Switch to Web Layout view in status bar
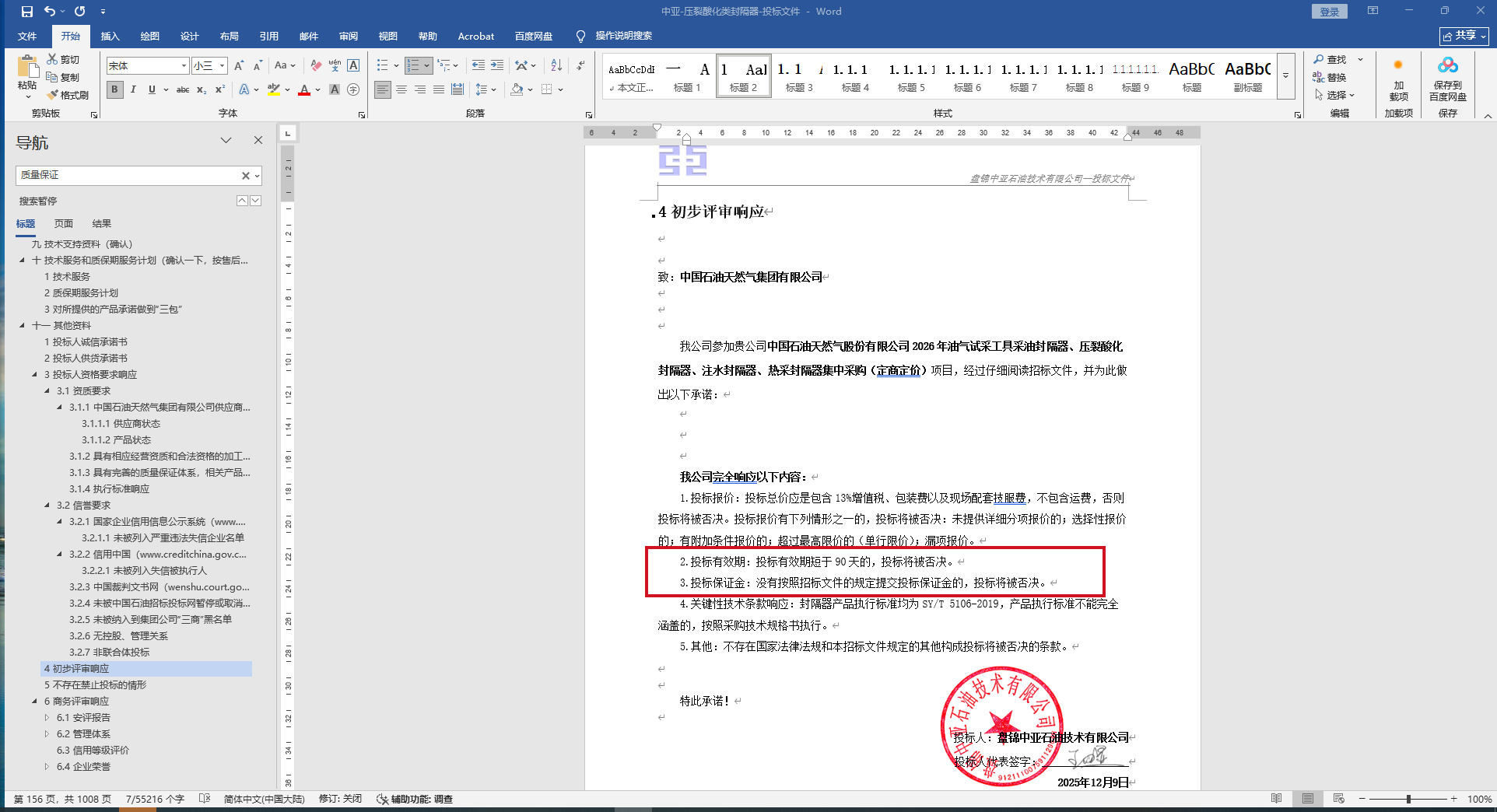Viewport: 1497px width, 812px height. click(x=1338, y=799)
